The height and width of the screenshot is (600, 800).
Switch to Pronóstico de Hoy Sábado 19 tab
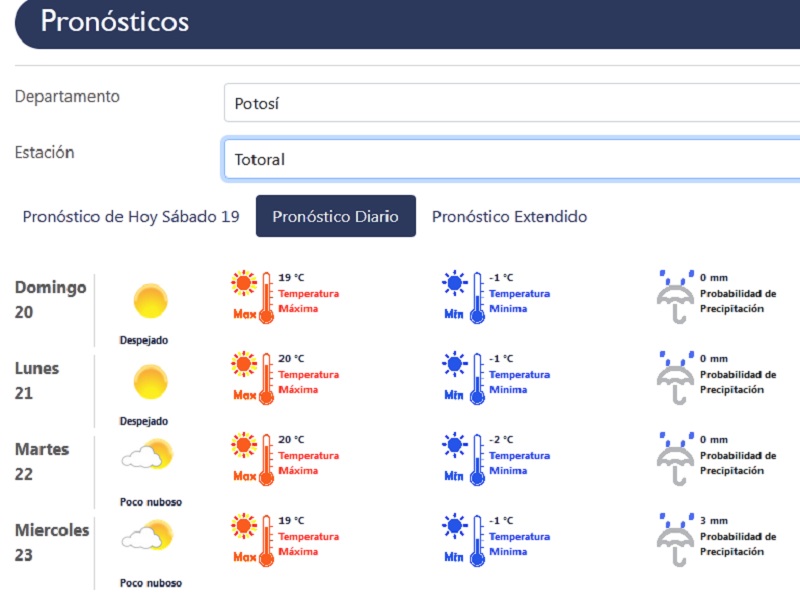[131, 216]
